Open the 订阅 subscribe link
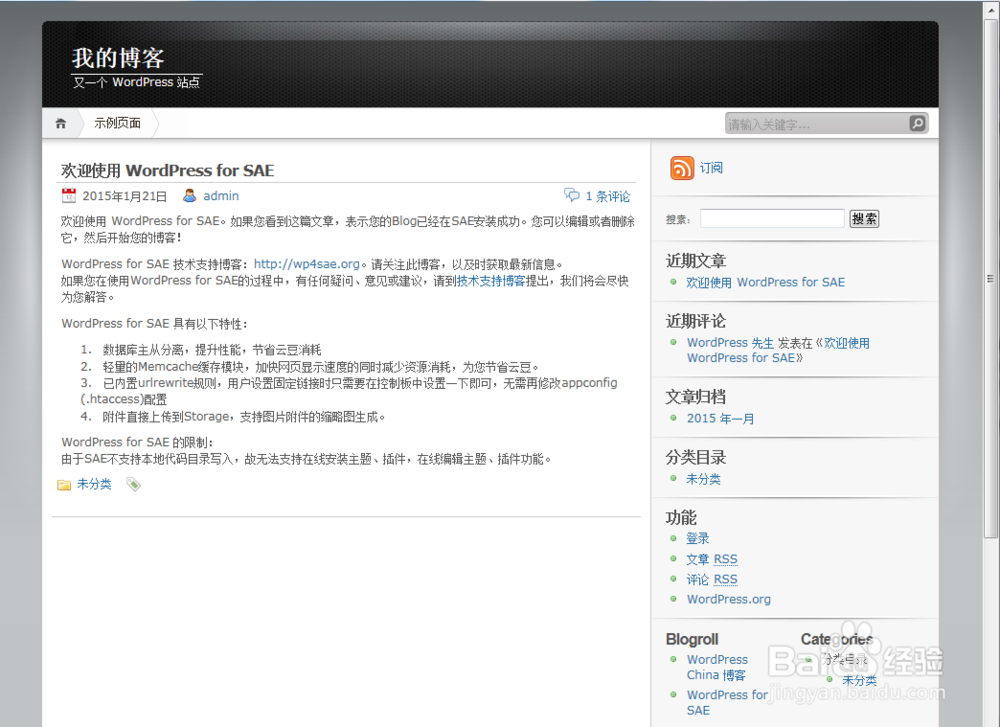Viewport: 1000px width, 727px height. tap(711, 168)
